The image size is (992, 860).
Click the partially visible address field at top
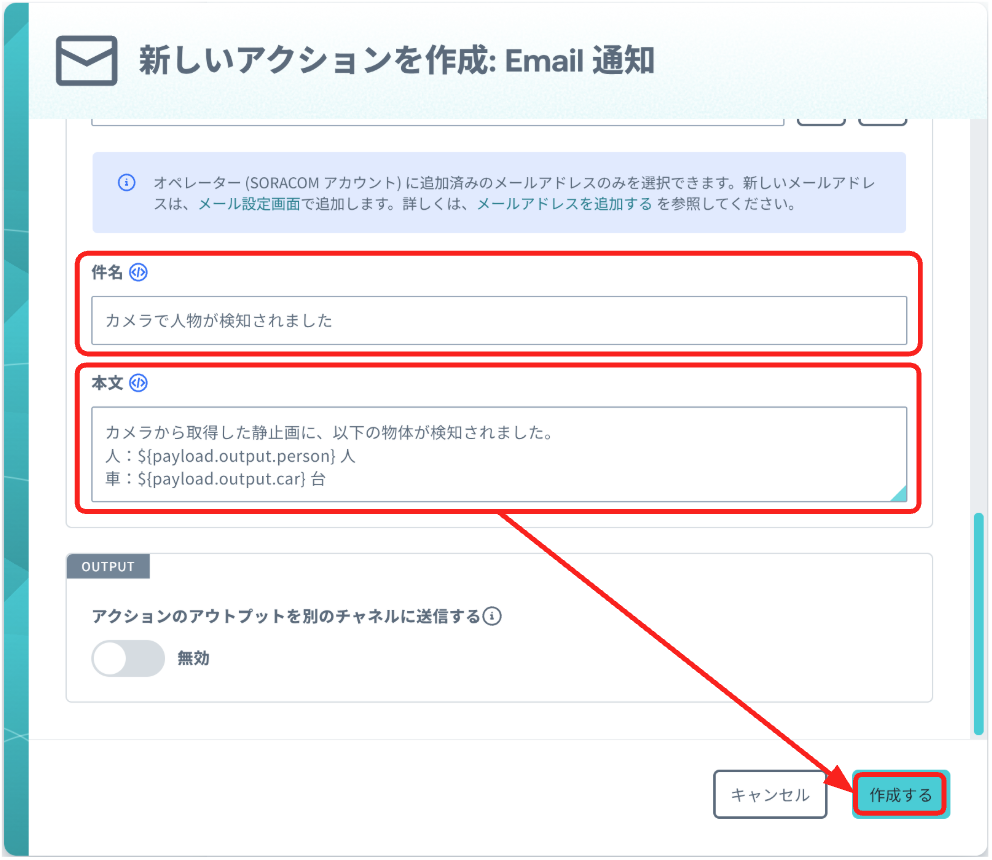[x=437, y=120]
